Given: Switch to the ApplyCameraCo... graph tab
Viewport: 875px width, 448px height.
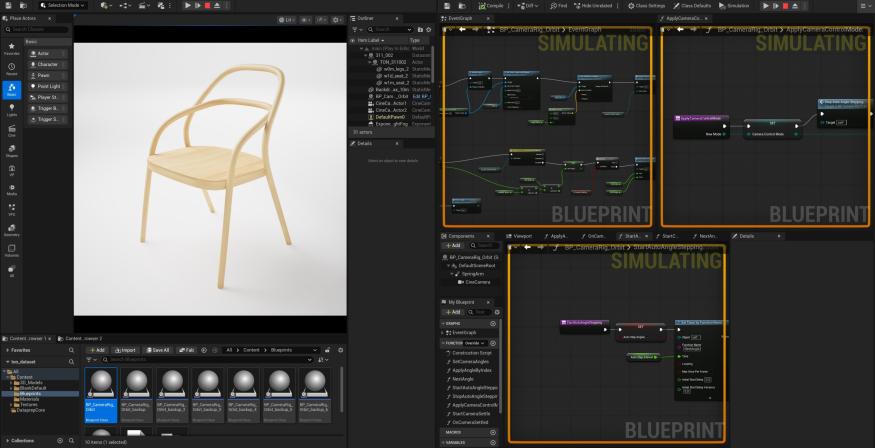Looking at the screenshot, I should pyautogui.click(x=682, y=18).
